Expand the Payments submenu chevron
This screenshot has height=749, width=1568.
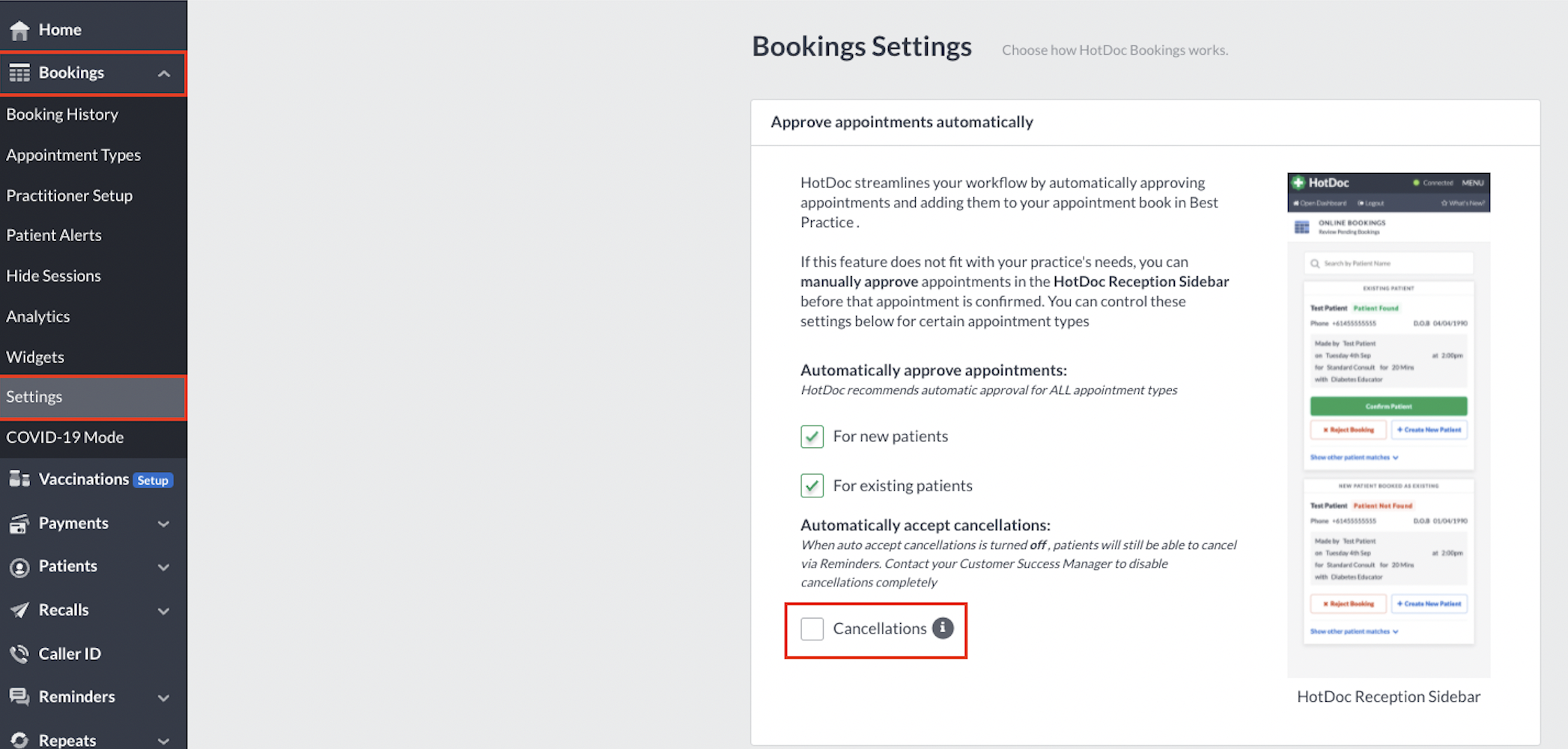(x=164, y=524)
